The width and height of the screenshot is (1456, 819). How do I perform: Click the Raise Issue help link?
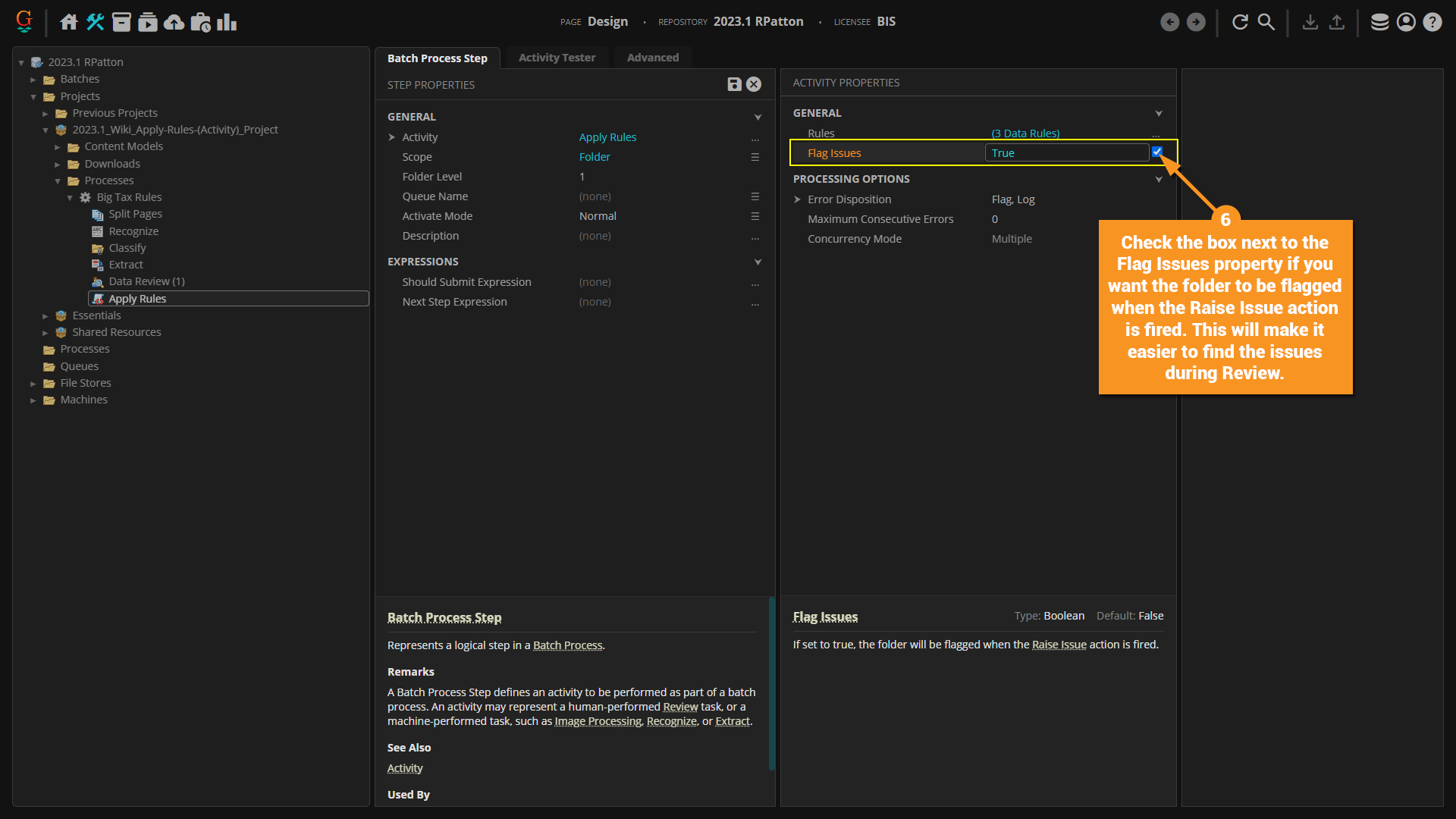(1059, 645)
